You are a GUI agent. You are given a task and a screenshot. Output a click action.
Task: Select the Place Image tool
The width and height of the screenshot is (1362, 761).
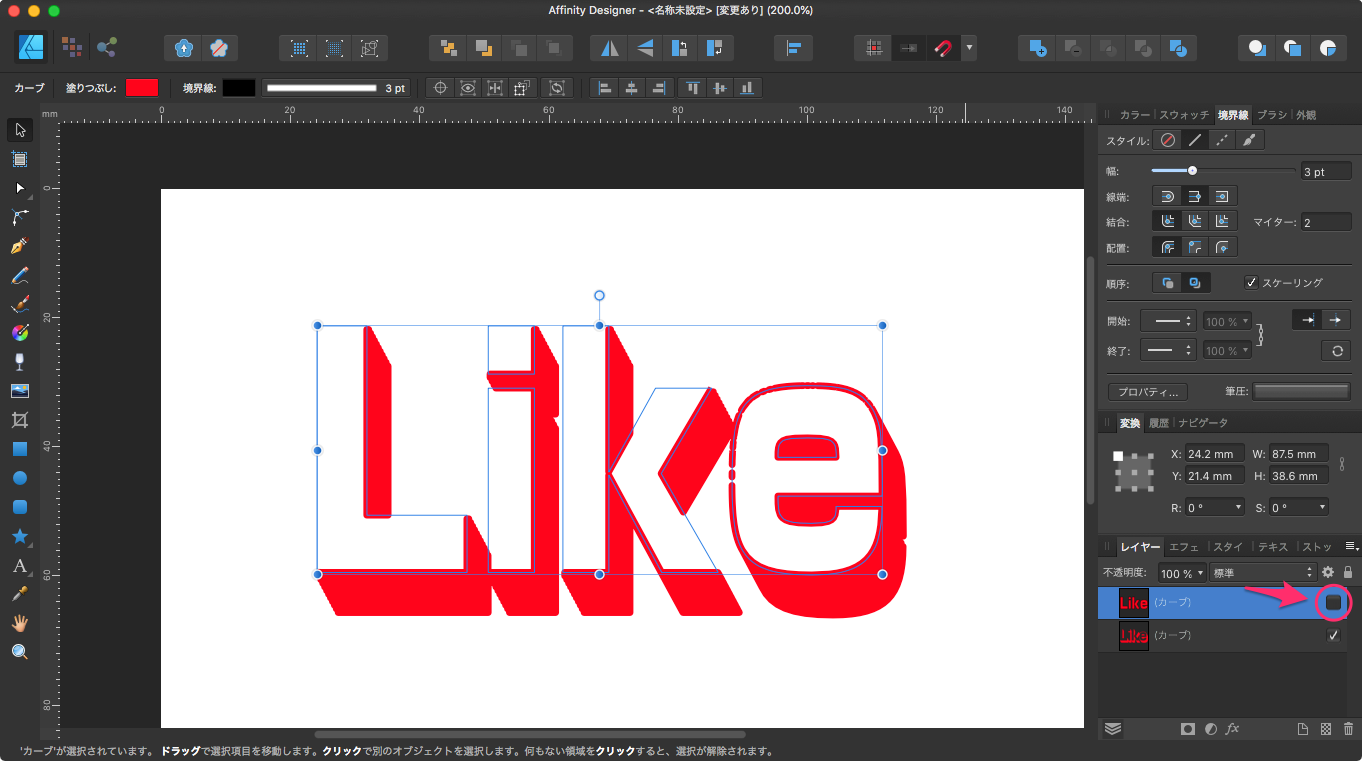tap(19, 391)
